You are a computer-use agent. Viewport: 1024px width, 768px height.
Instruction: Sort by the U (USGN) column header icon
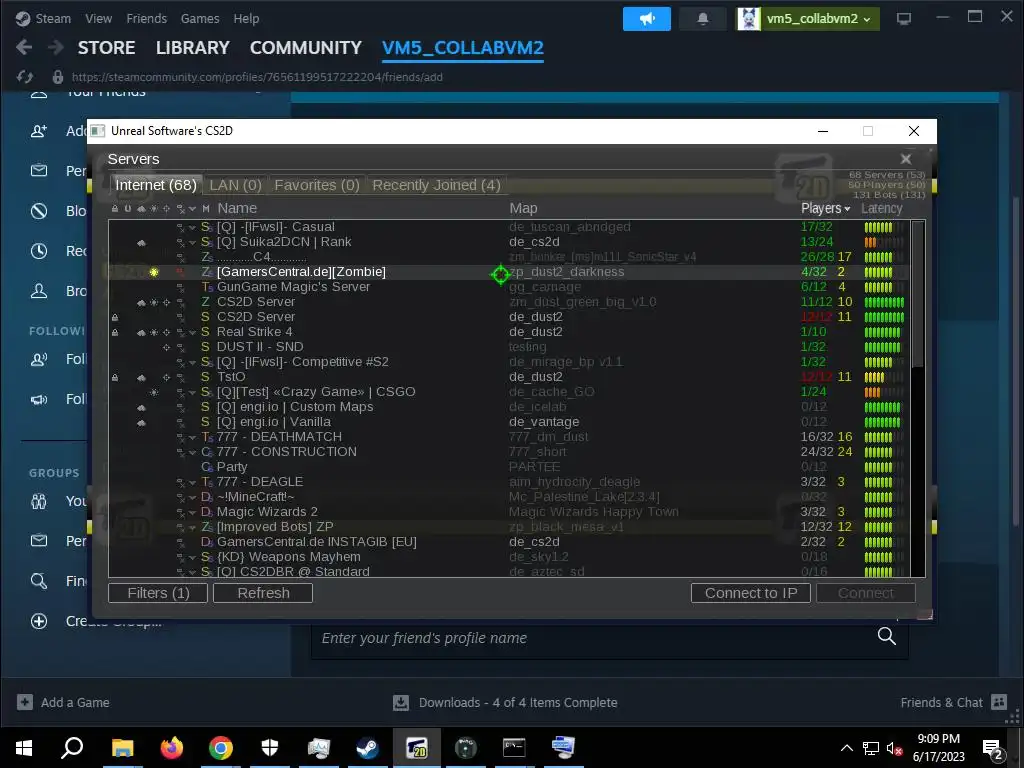coord(128,209)
